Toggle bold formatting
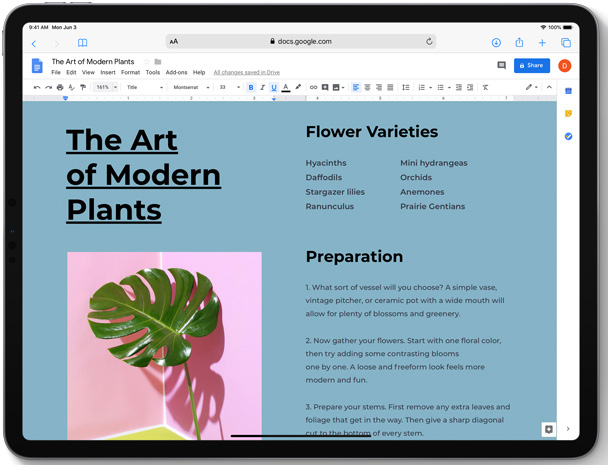This screenshot has width=608, height=465. click(251, 88)
